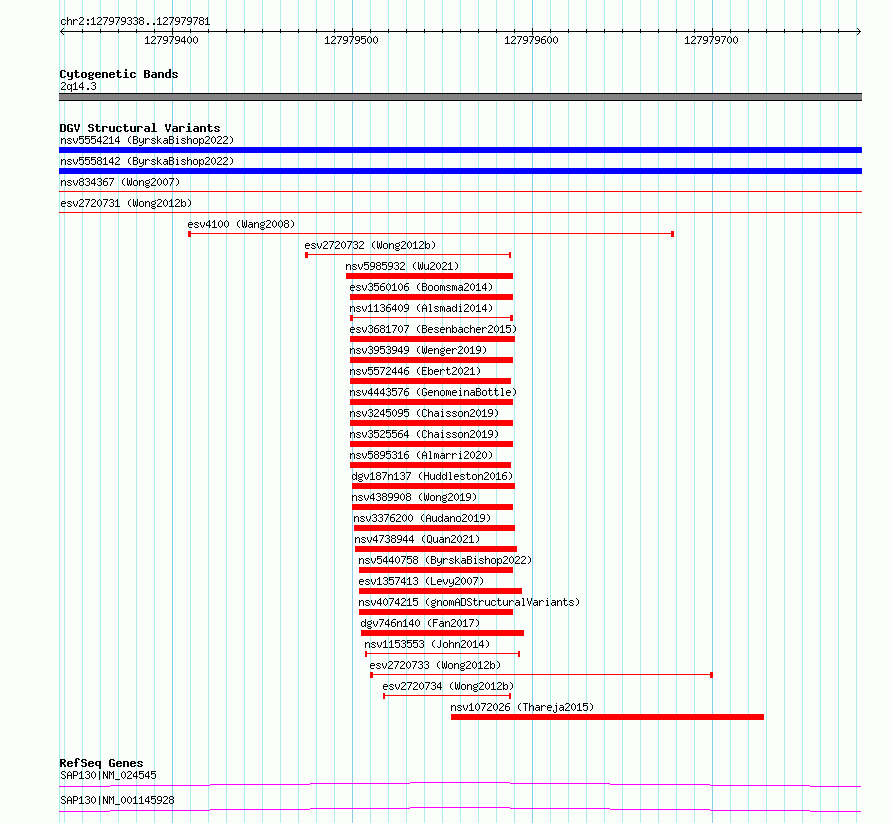Click the blue bar of nsv5558142

click(460, 171)
